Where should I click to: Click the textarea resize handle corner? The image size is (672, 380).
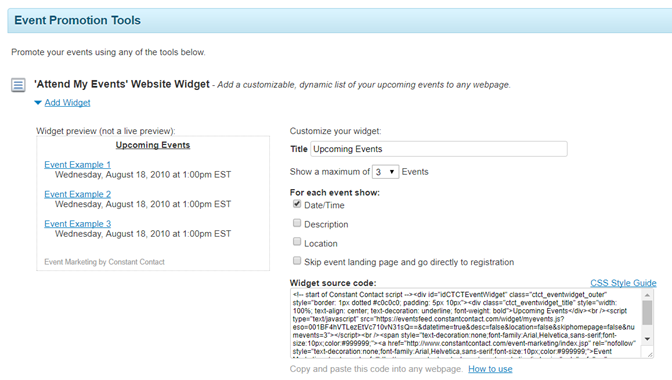[x=650, y=354]
